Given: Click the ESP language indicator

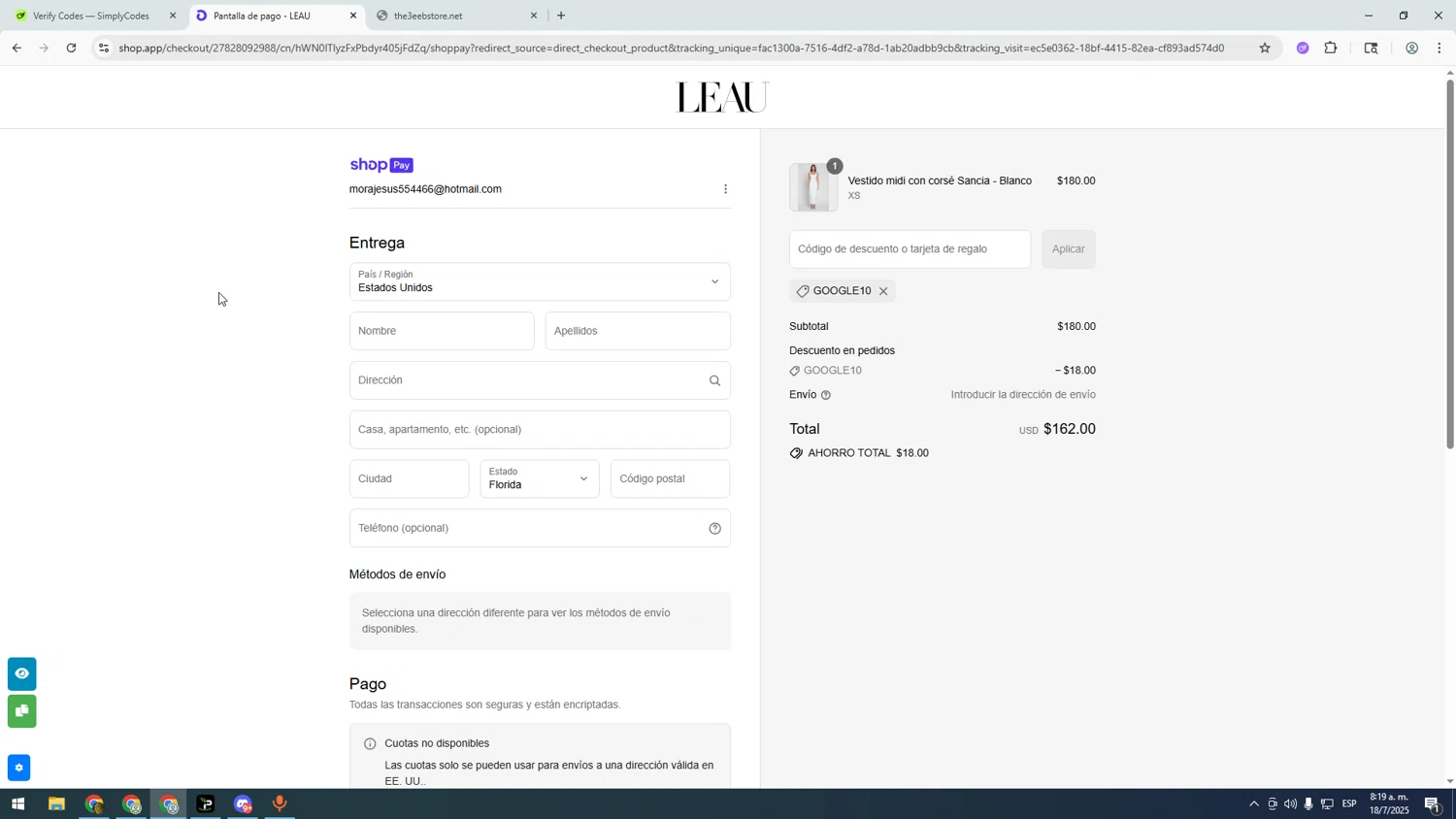Looking at the screenshot, I should 1349,804.
